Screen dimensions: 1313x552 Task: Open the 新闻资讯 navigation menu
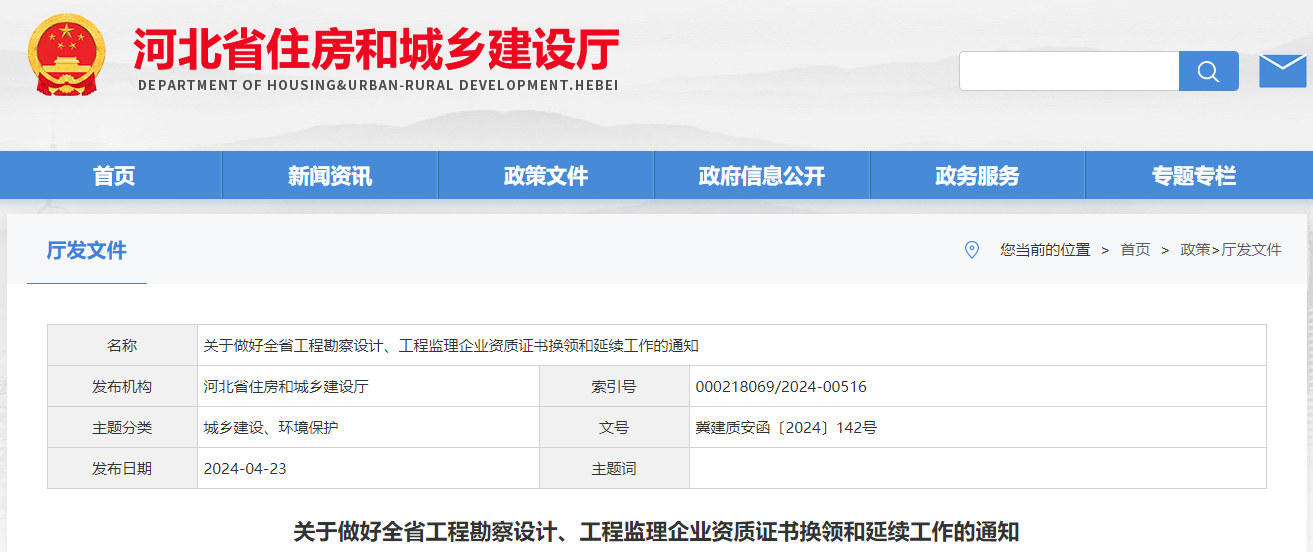coord(330,176)
